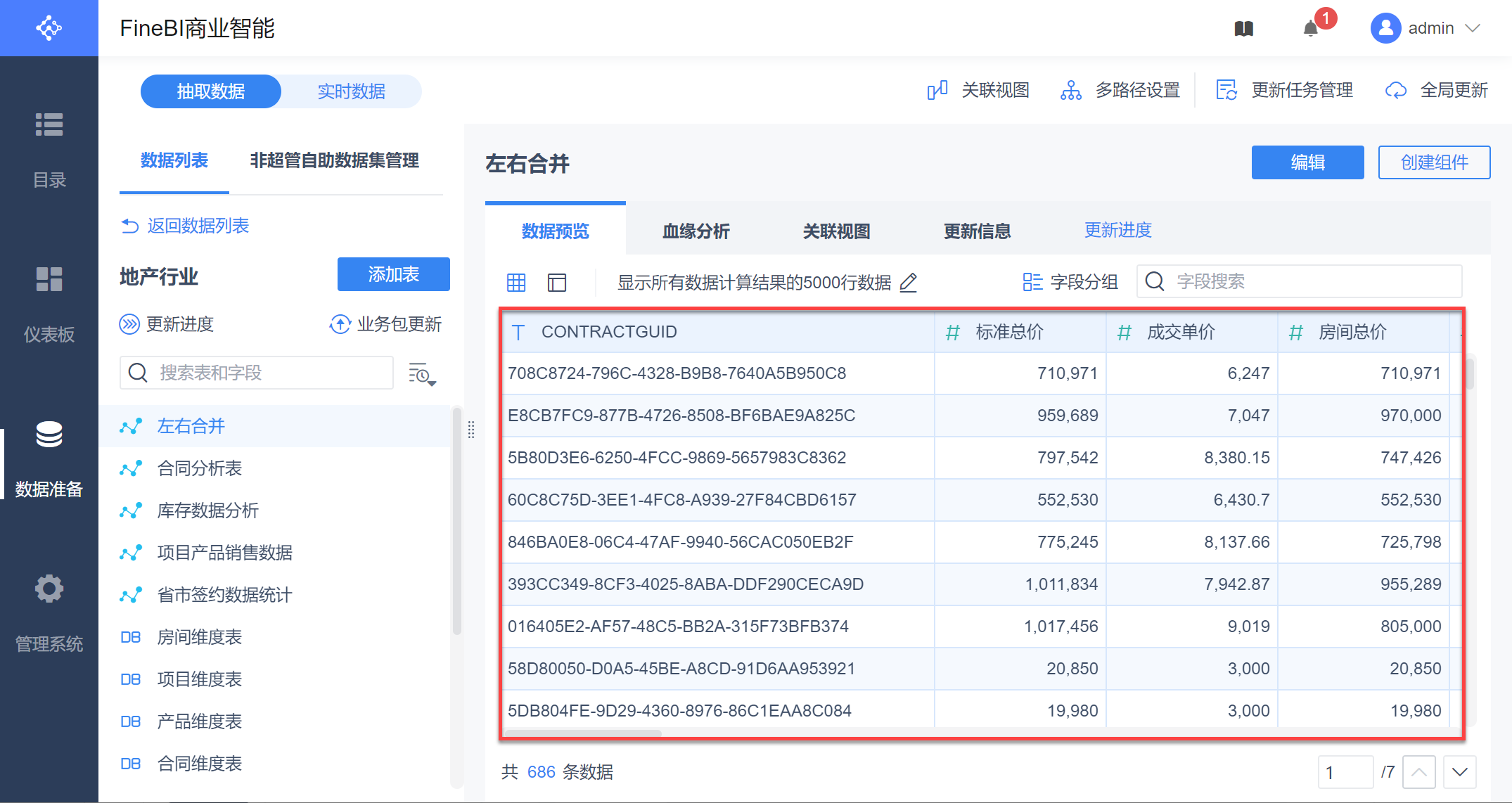This screenshot has width=1512, height=803.
Task: Toggle to Real-time Data mode
Action: (351, 91)
